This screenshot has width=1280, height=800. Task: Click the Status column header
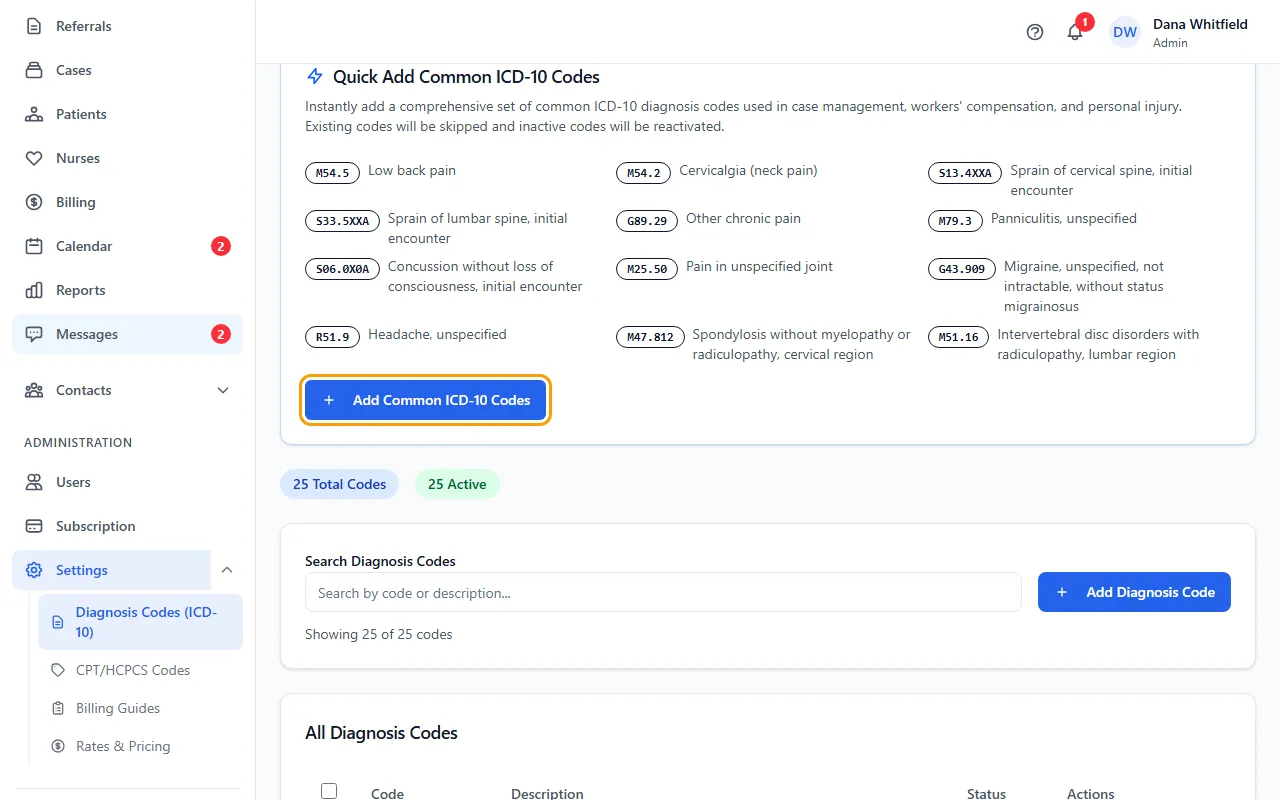point(986,794)
